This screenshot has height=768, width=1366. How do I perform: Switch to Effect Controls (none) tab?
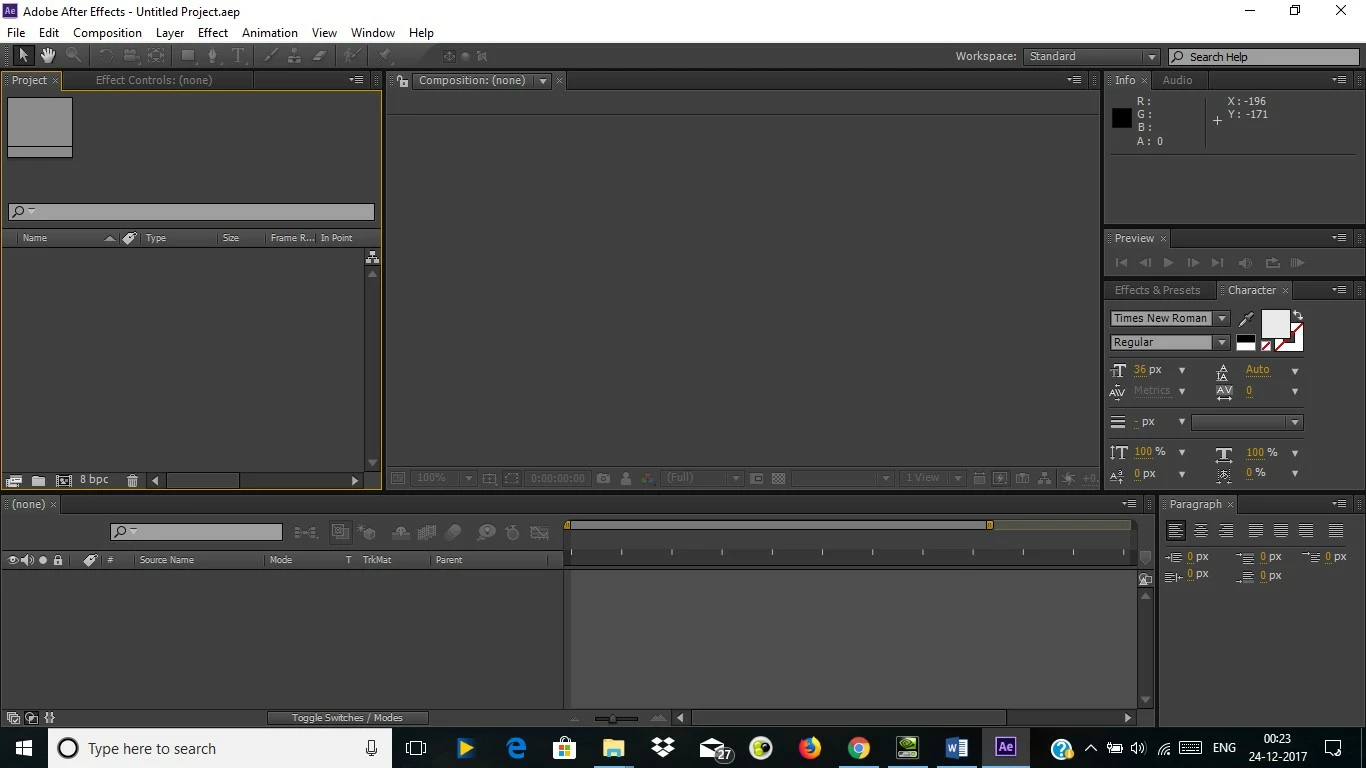click(x=154, y=80)
